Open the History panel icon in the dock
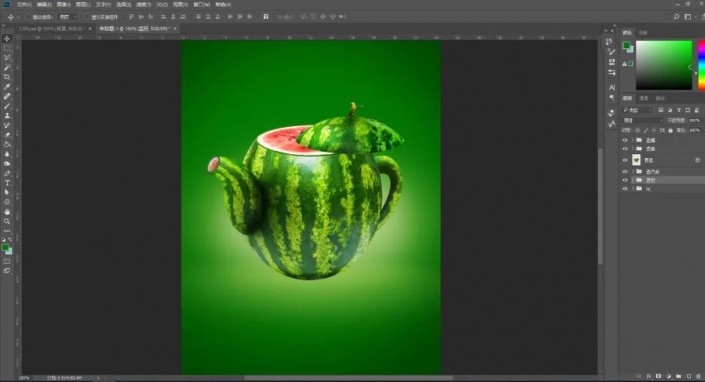 pyautogui.click(x=610, y=41)
